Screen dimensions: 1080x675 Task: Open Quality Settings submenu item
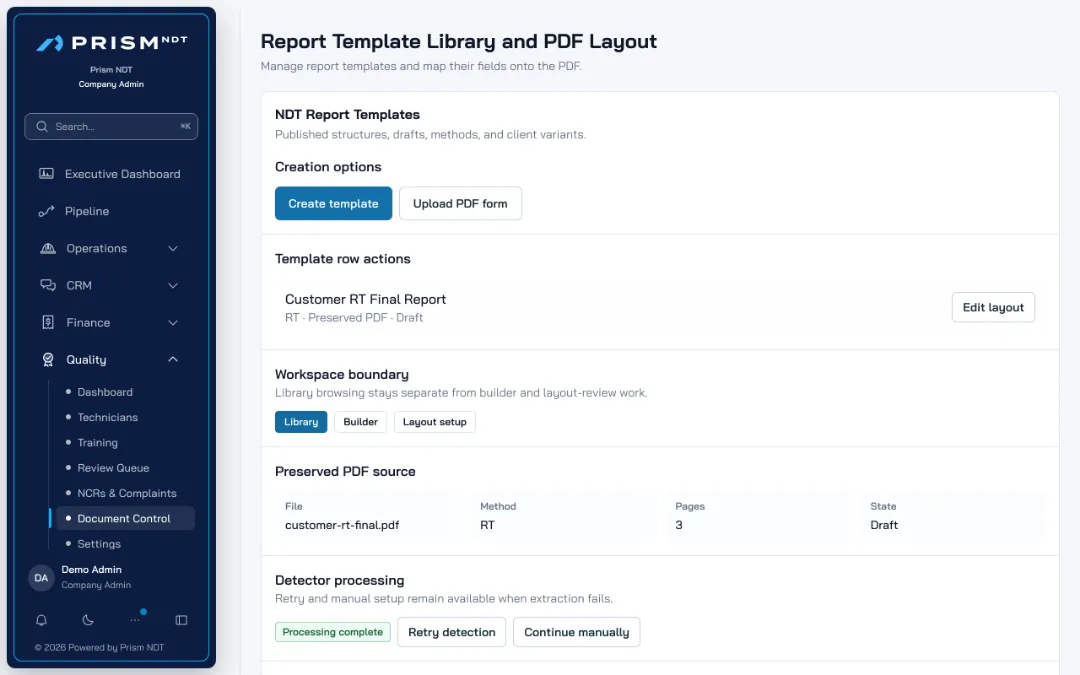[x=98, y=544]
